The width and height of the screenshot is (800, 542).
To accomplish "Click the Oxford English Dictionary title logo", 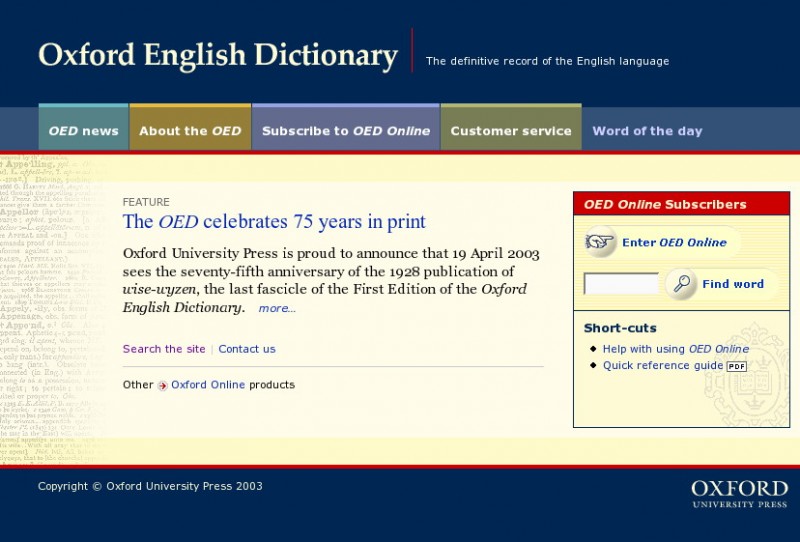I will (218, 55).
